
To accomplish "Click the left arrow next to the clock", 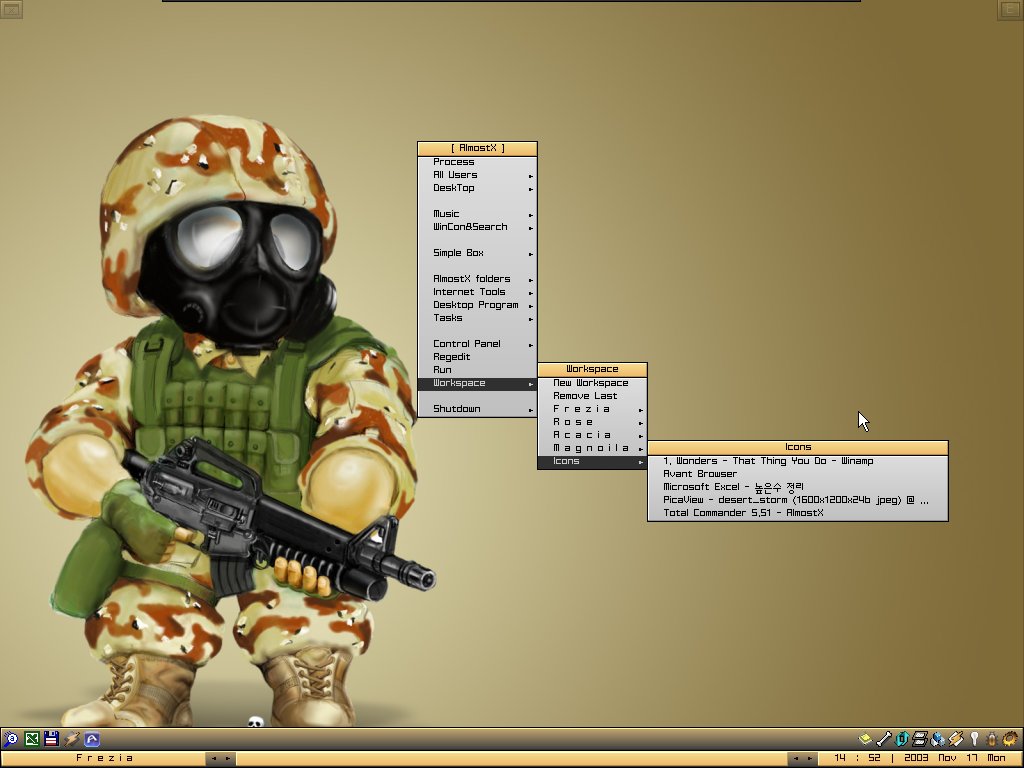I will coord(795,758).
